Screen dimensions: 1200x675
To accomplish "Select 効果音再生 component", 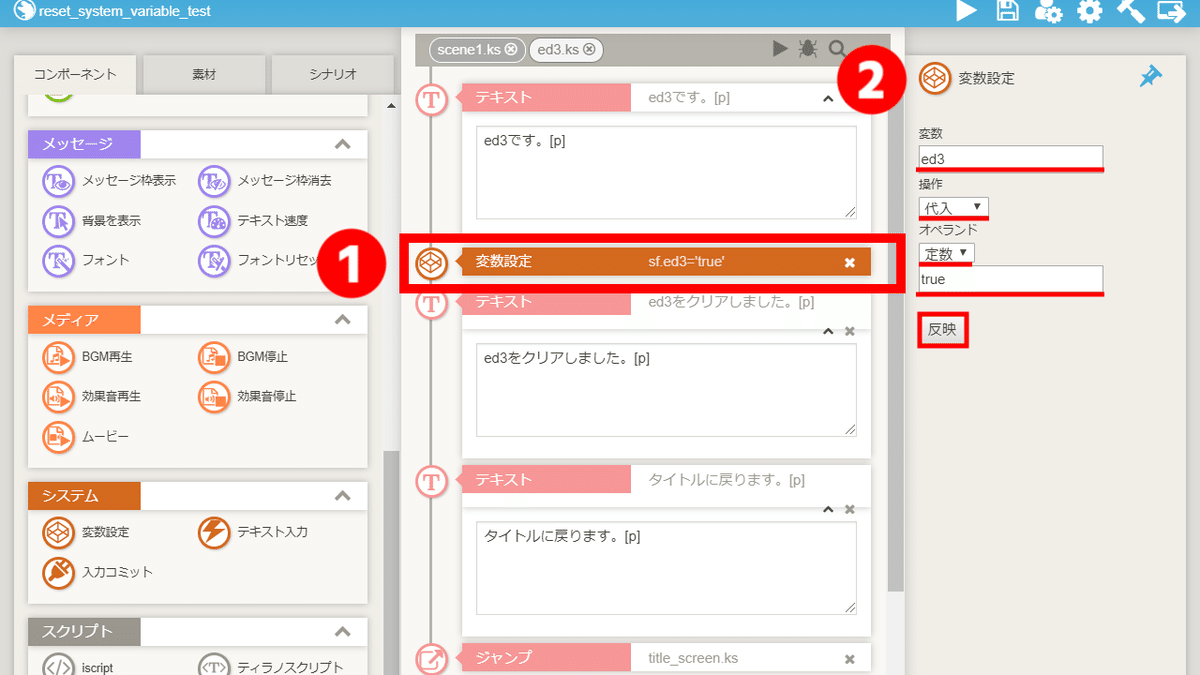I will (92, 396).
